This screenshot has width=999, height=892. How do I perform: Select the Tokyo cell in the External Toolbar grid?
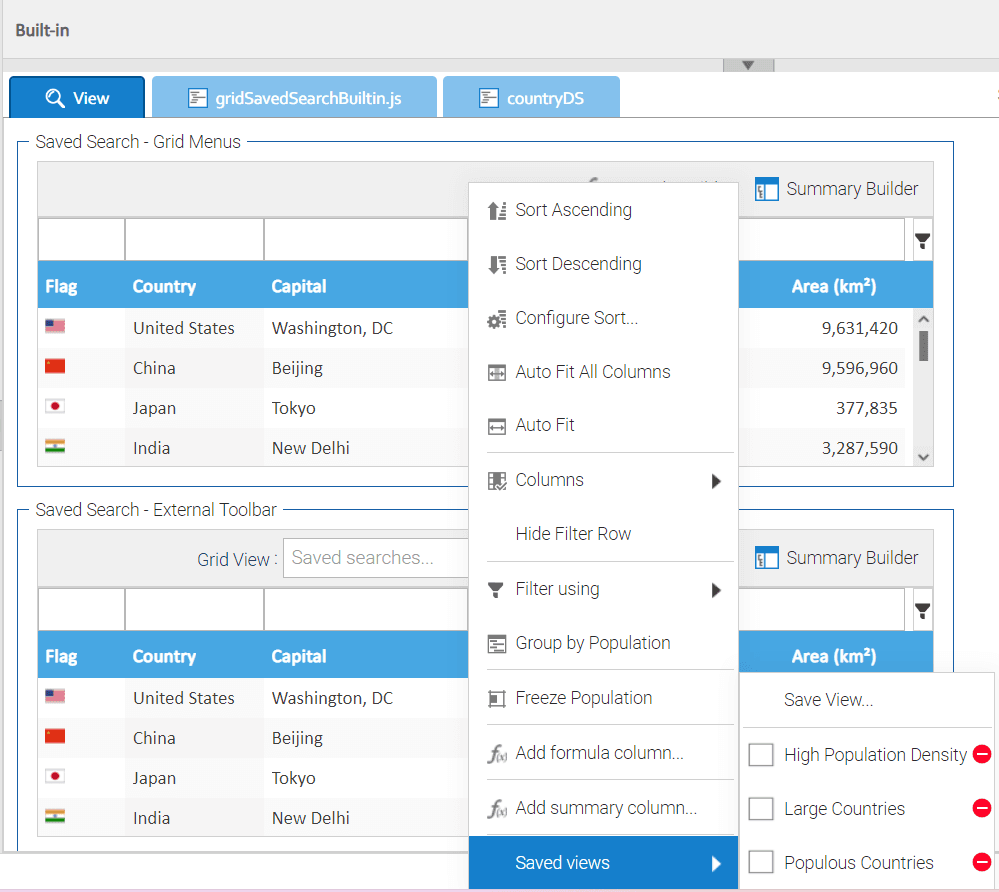point(366,778)
